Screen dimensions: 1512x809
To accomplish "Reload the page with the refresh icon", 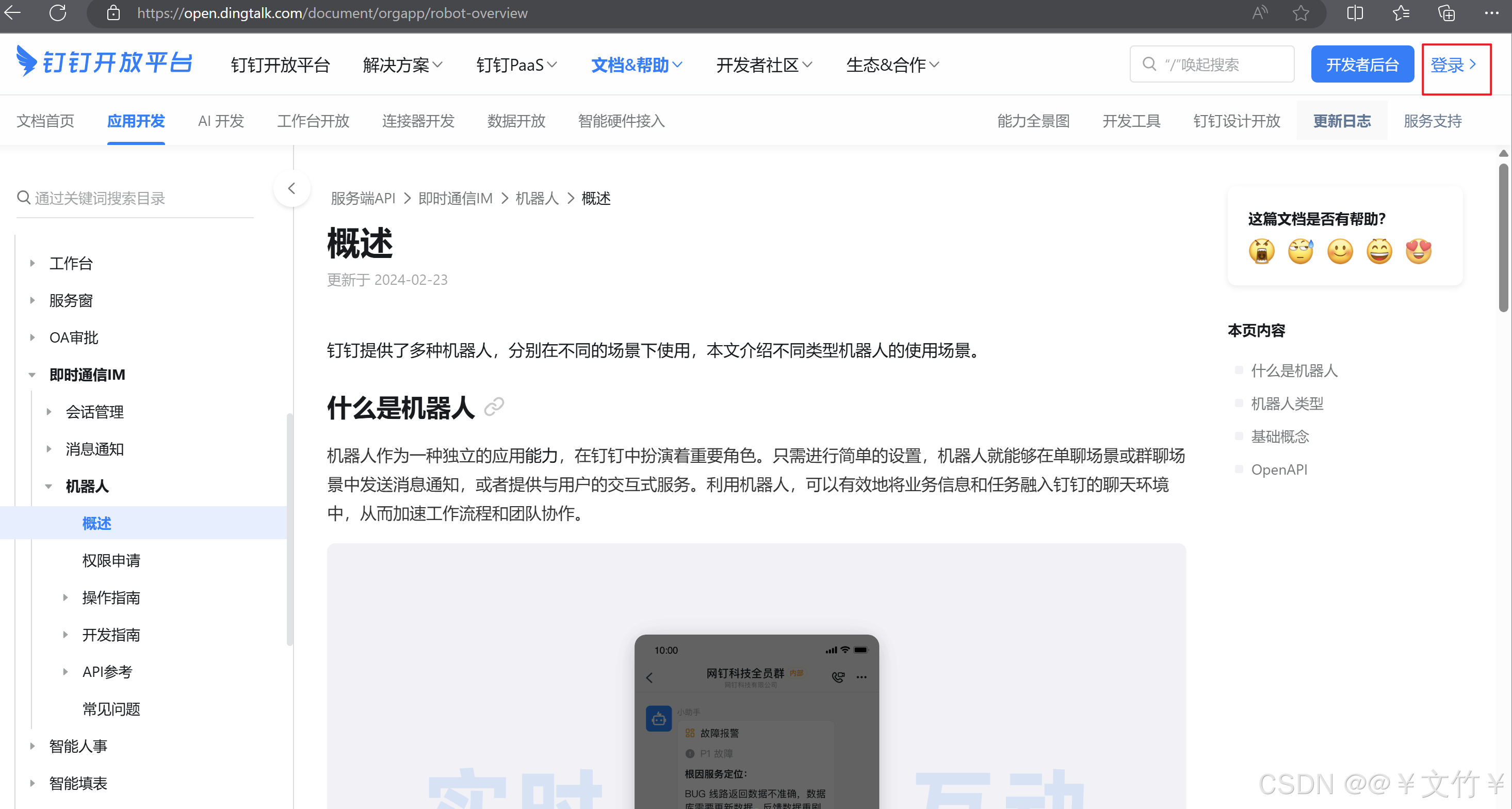I will [58, 12].
